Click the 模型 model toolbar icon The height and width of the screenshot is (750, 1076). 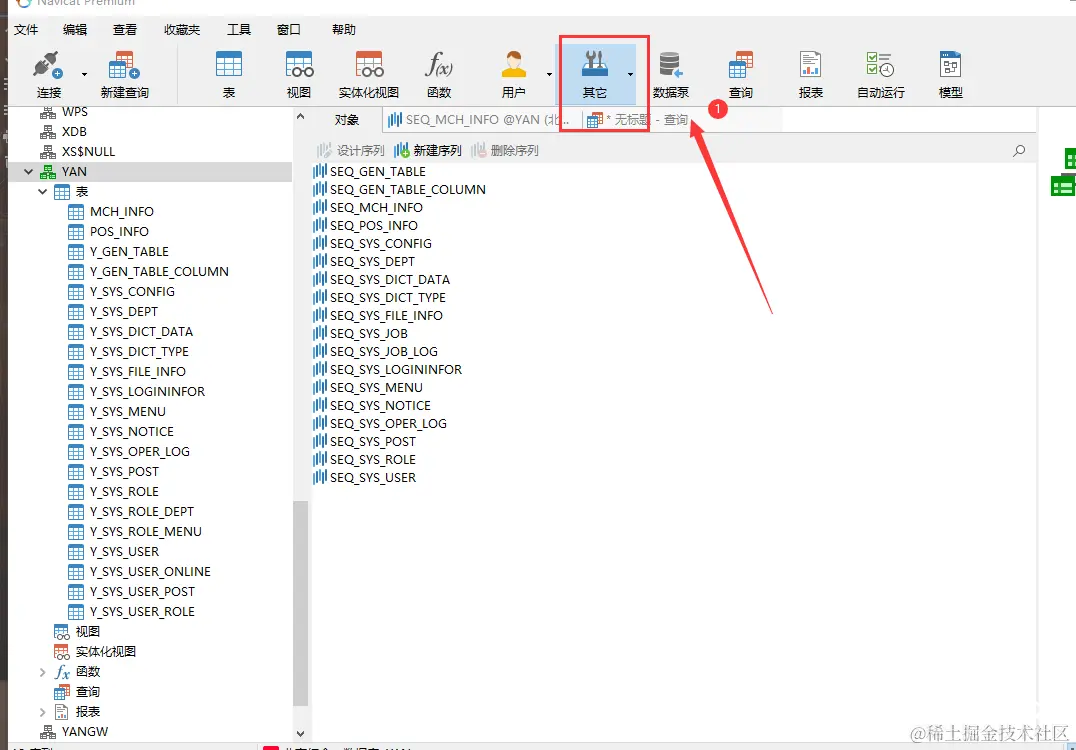pyautogui.click(x=950, y=73)
